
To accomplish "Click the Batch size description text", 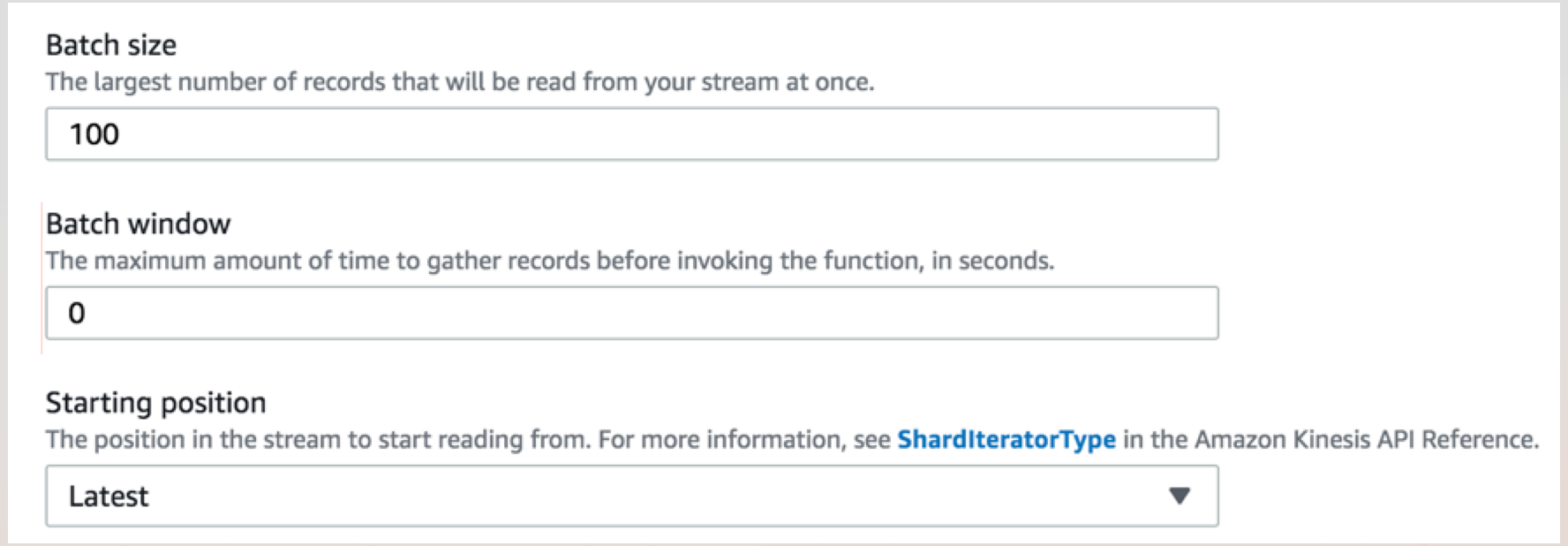I will pos(460,82).
